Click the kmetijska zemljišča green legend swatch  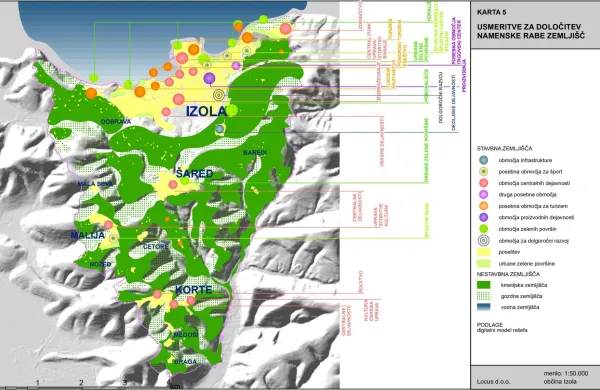click(x=484, y=285)
